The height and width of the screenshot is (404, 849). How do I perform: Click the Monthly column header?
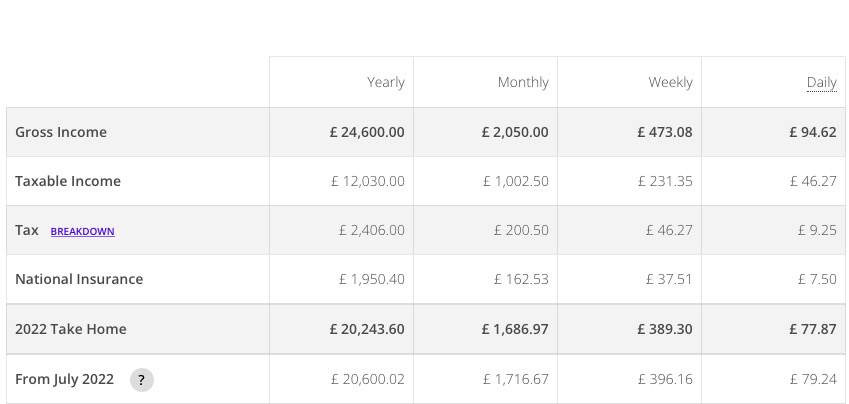click(x=523, y=82)
